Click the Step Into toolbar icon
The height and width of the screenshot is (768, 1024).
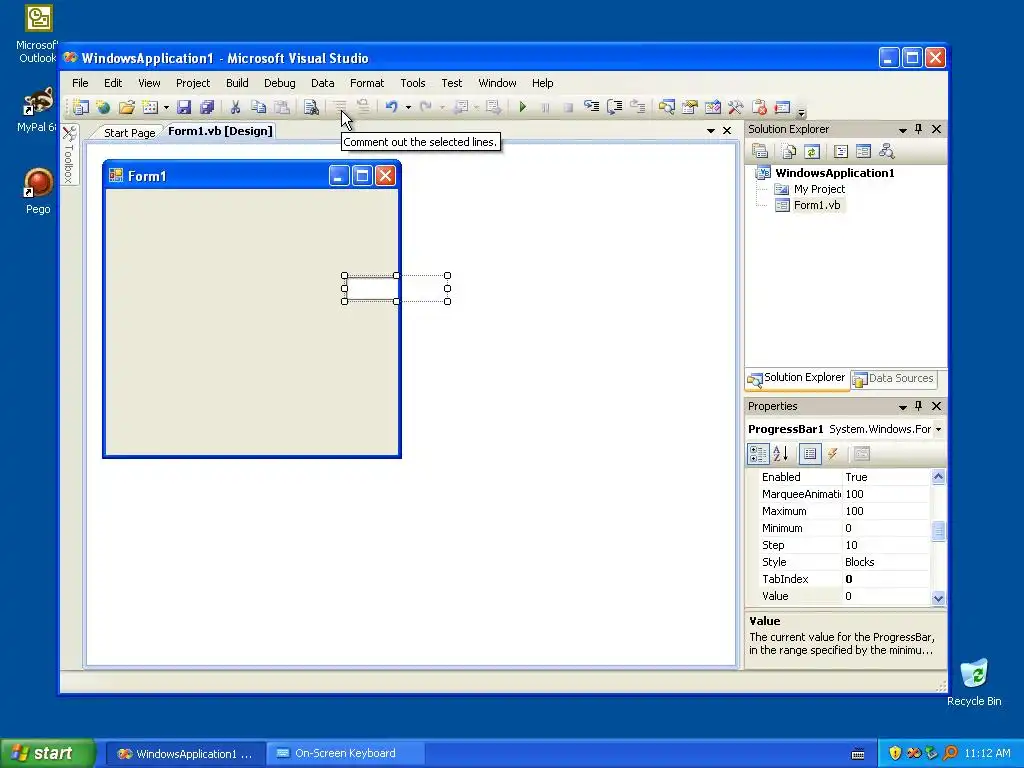point(592,107)
